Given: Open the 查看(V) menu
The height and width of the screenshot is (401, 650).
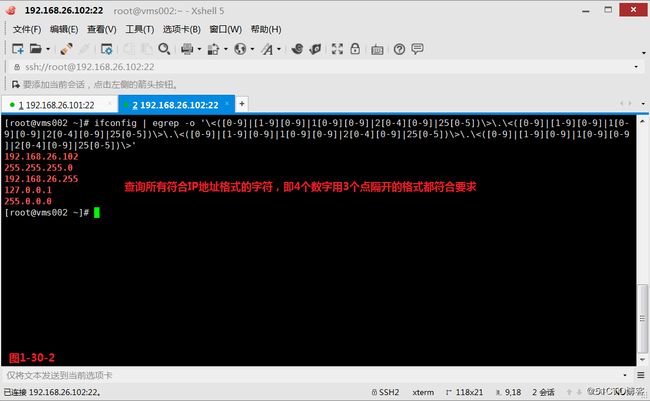Looking at the screenshot, I should coord(102,29).
